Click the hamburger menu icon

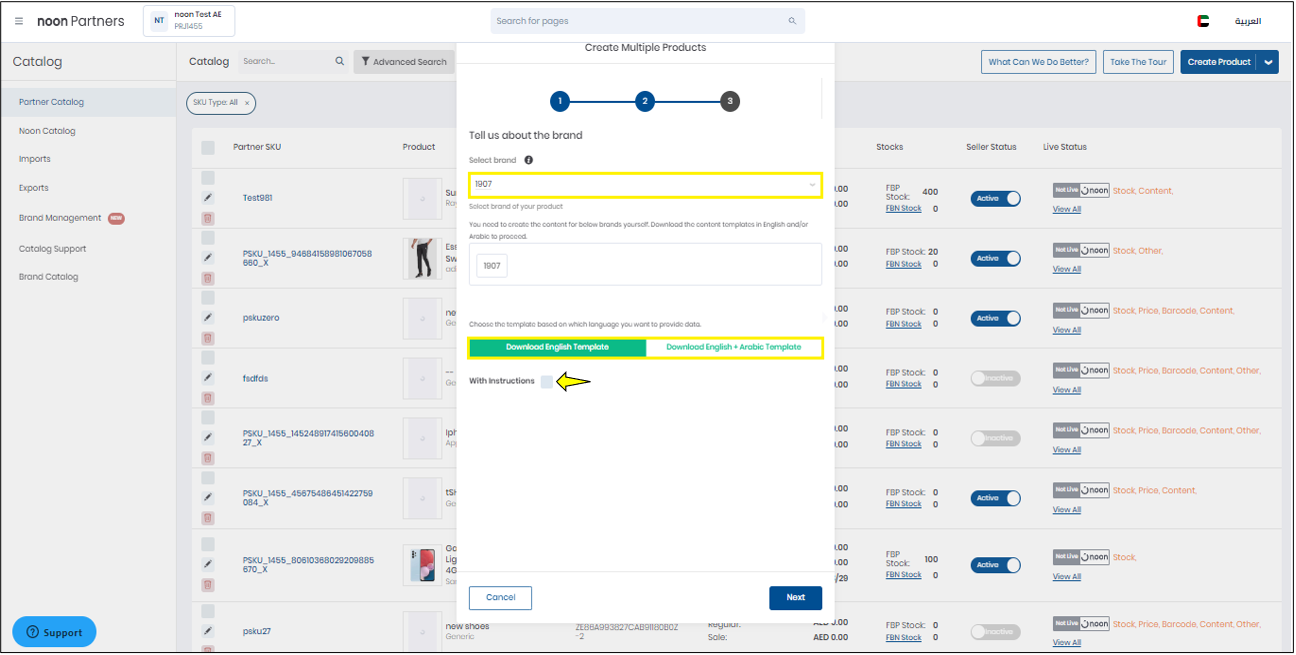coord(19,21)
